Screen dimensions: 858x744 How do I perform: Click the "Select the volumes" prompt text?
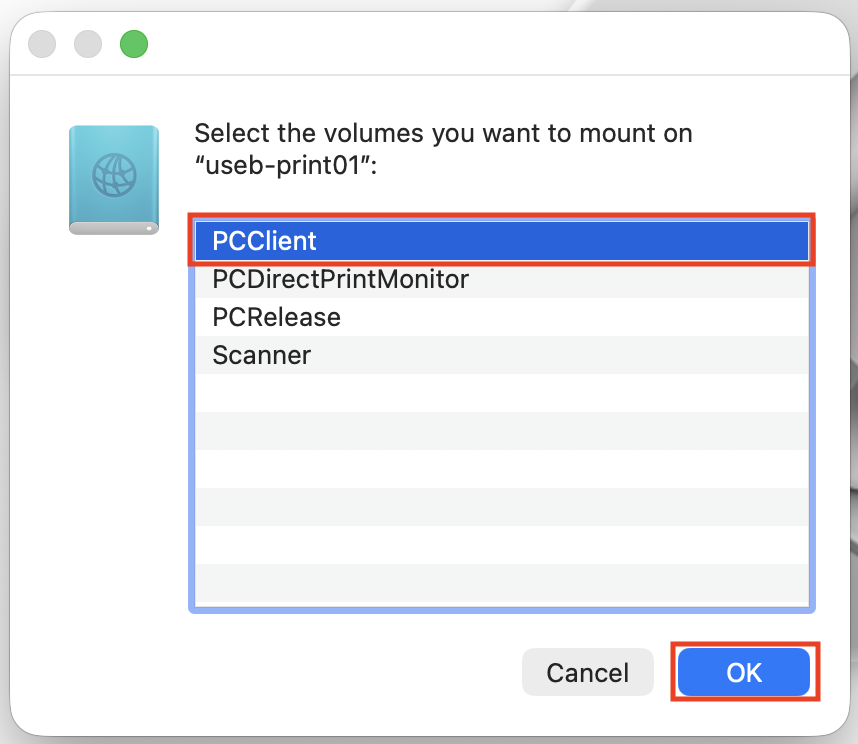(443, 133)
